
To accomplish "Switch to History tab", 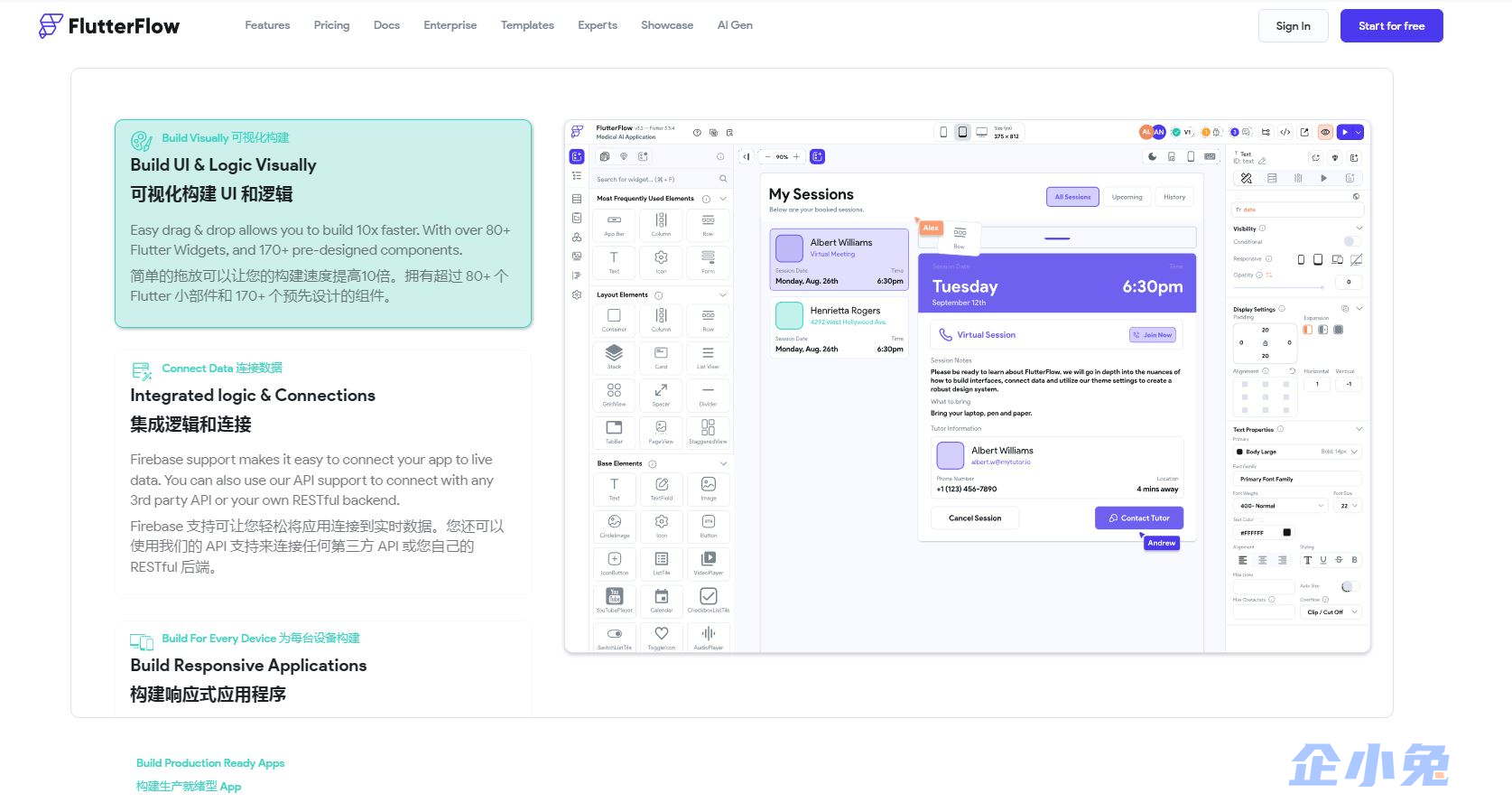I will (x=1174, y=197).
